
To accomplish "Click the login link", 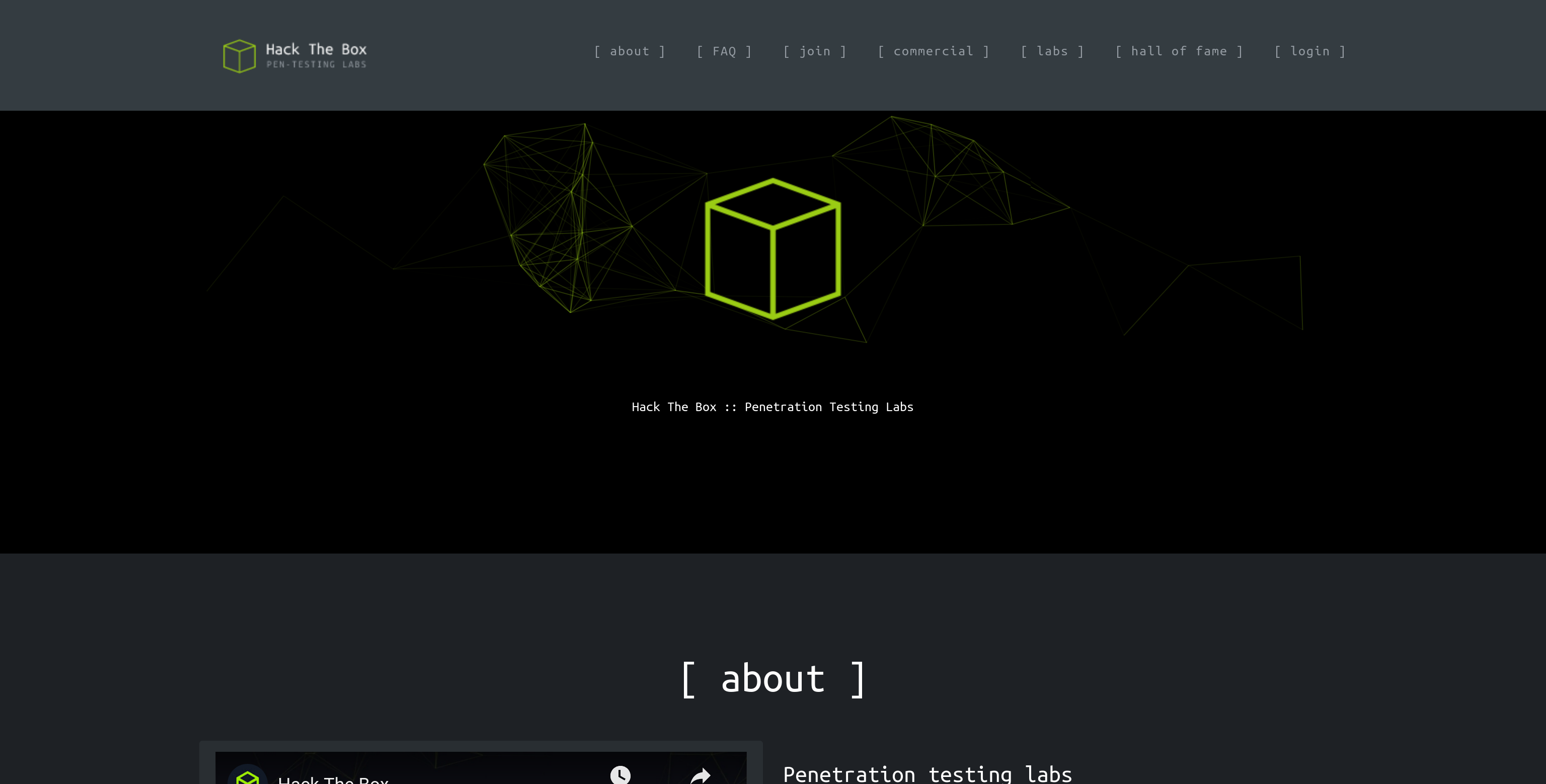I will coord(1309,52).
